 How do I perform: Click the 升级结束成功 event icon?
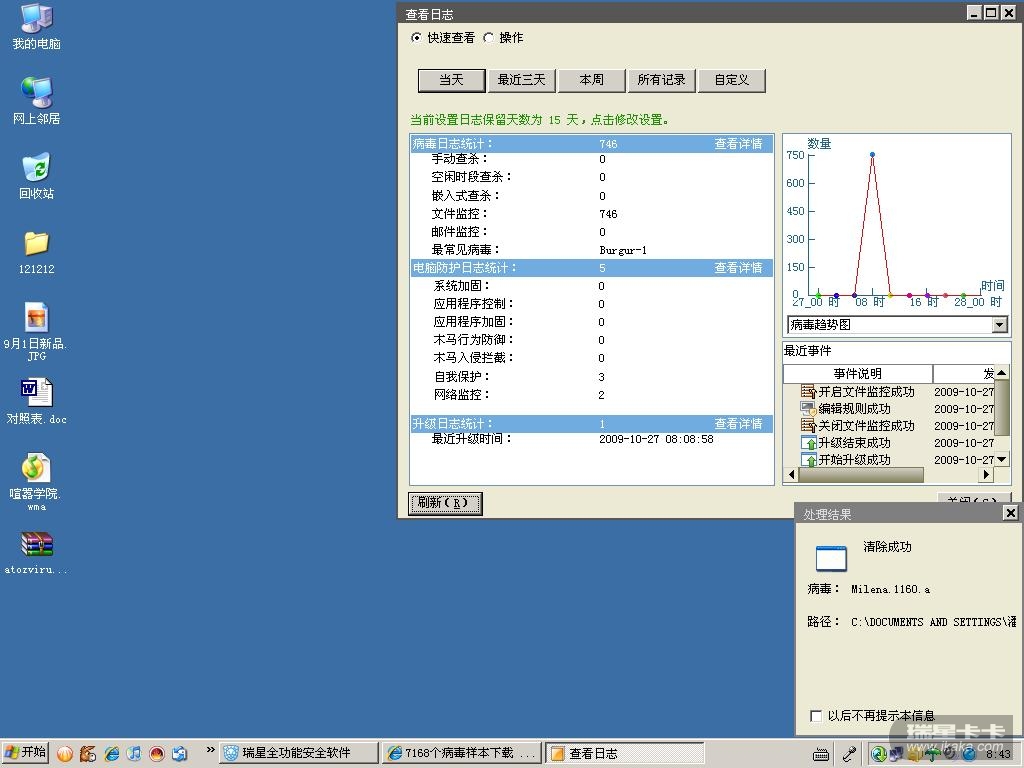click(x=809, y=443)
